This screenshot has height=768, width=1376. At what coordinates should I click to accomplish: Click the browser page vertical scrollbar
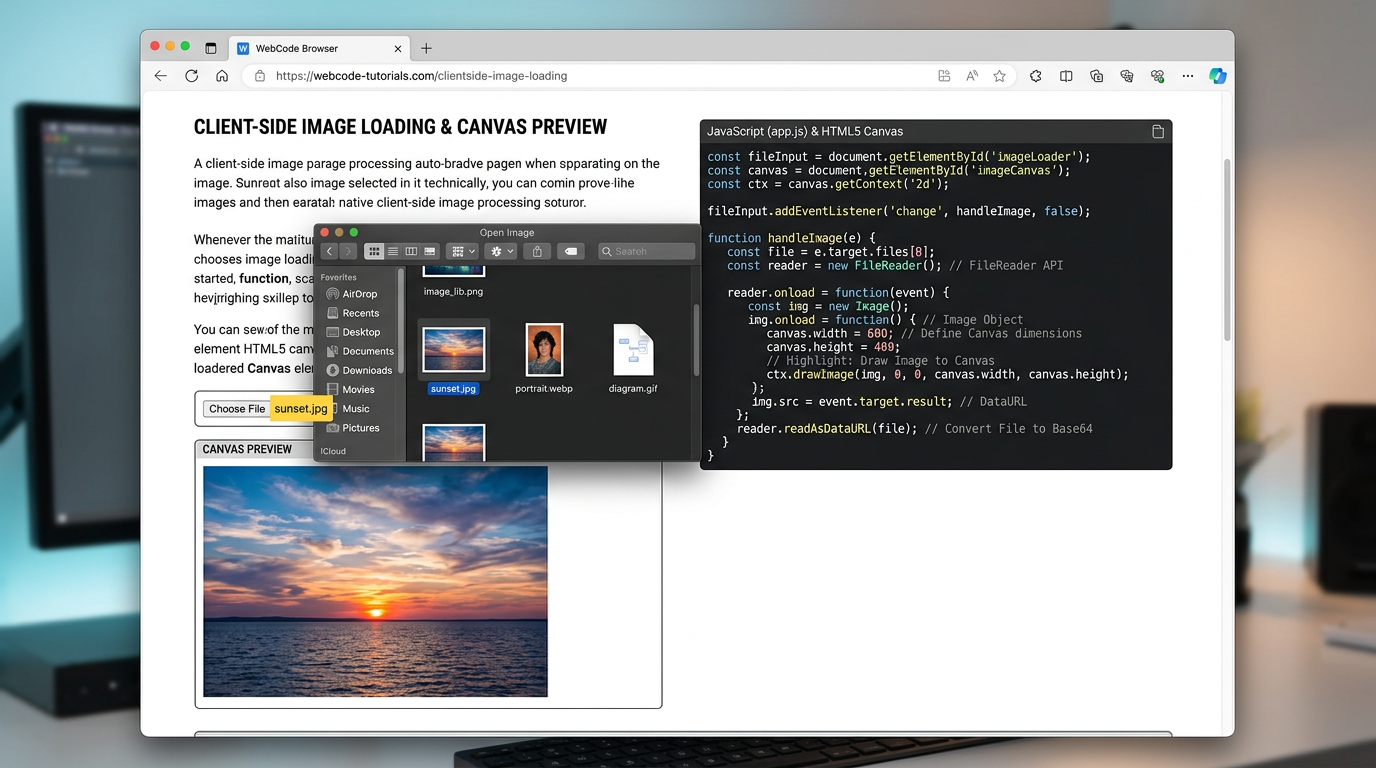pos(1227,250)
